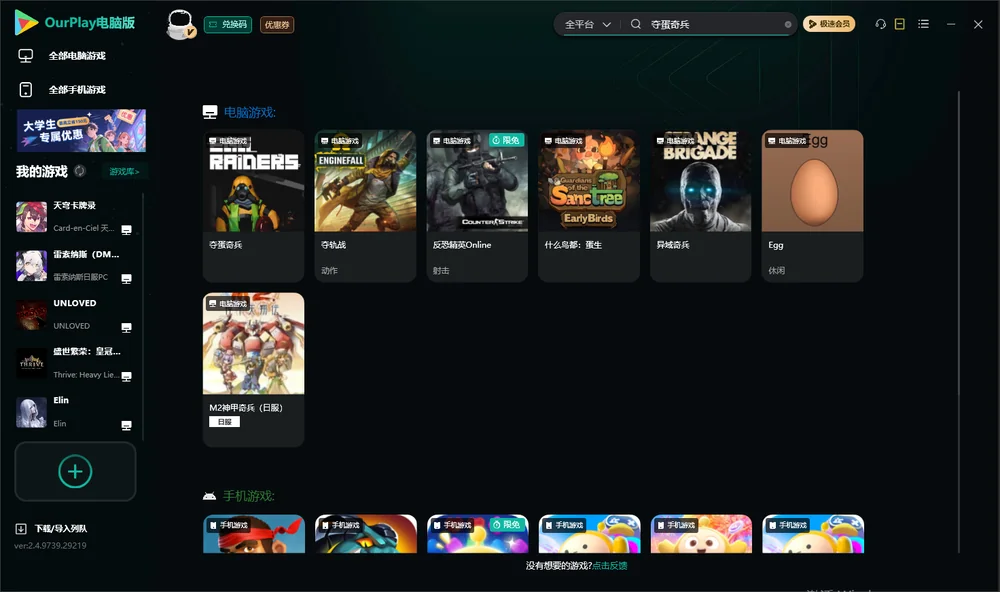
Task: Click the 日服 tag on M2神甲奇兵
Action: coord(224,422)
